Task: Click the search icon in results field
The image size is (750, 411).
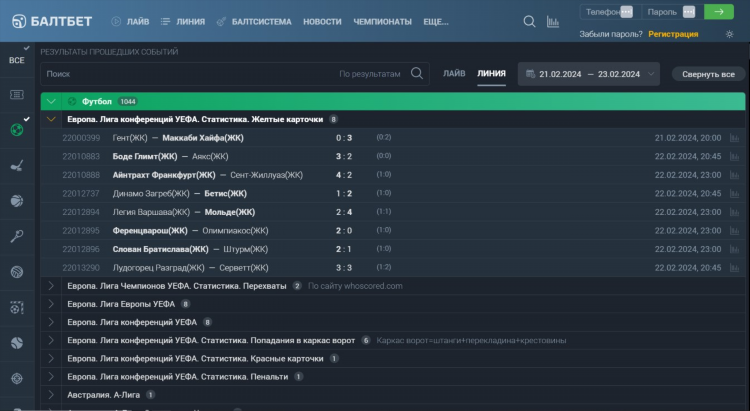Action: pyautogui.click(x=417, y=73)
